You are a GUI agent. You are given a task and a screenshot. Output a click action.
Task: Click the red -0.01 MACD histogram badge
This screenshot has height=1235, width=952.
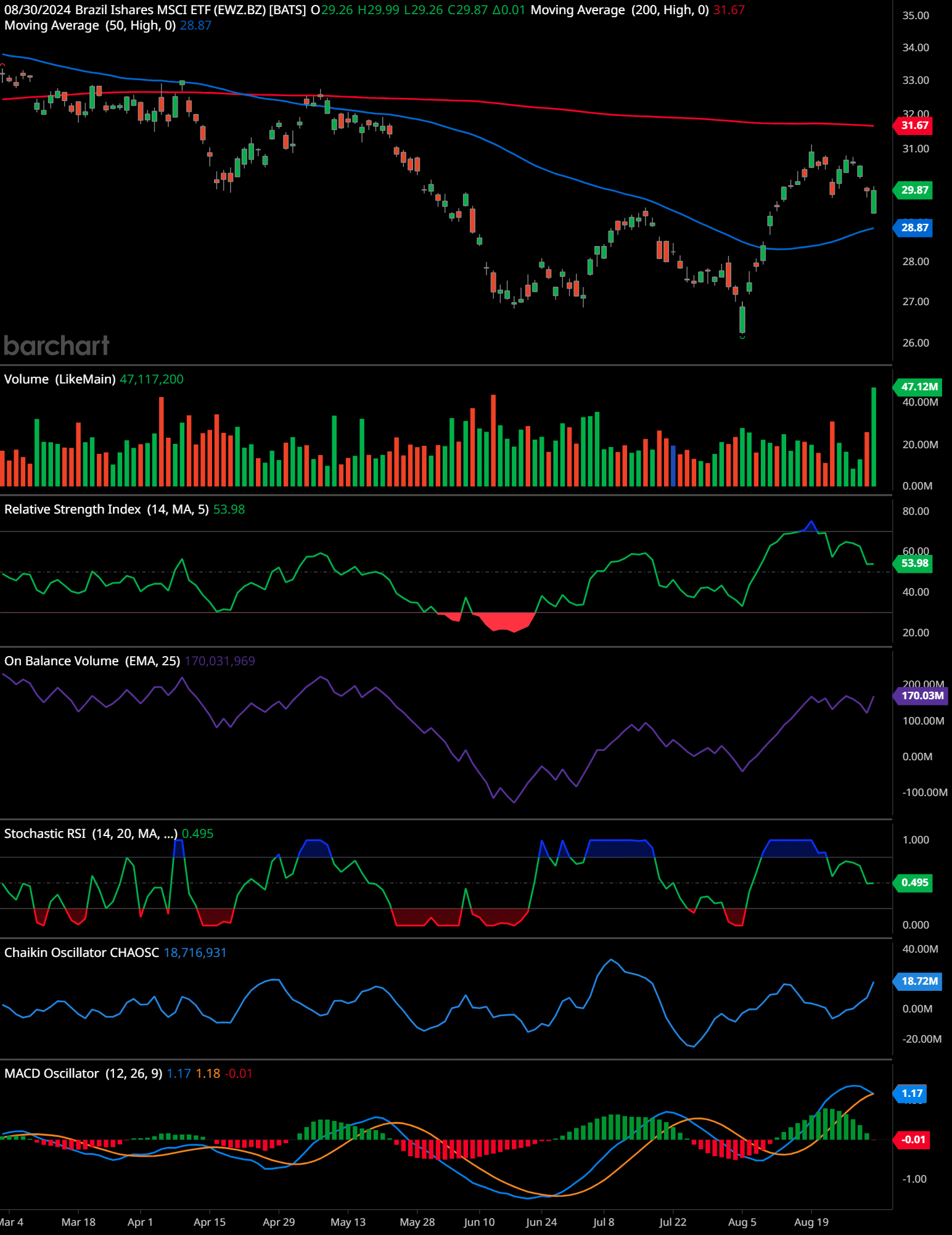(912, 1139)
